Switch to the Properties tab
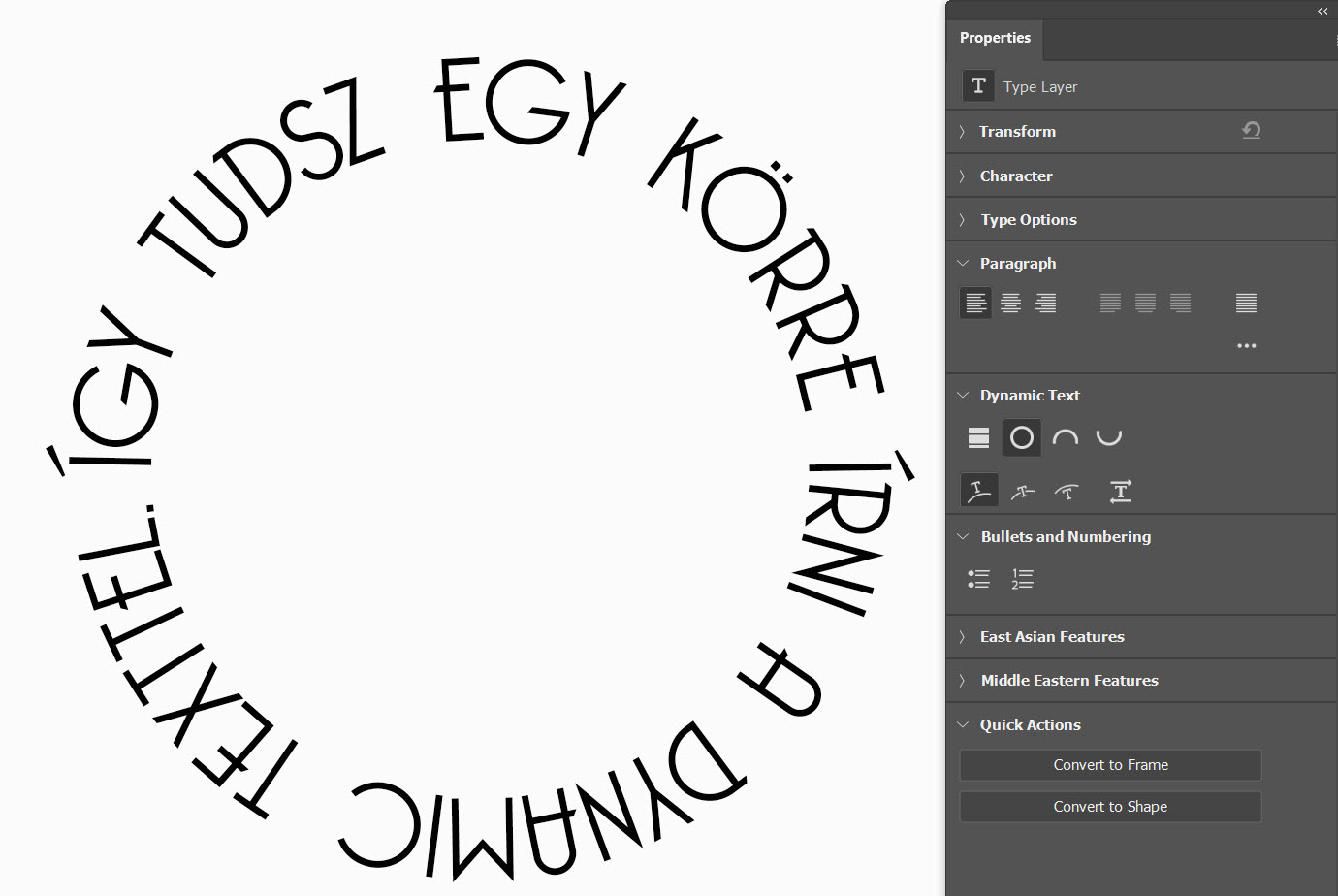Viewport: 1338px width, 896px height. click(x=995, y=38)
